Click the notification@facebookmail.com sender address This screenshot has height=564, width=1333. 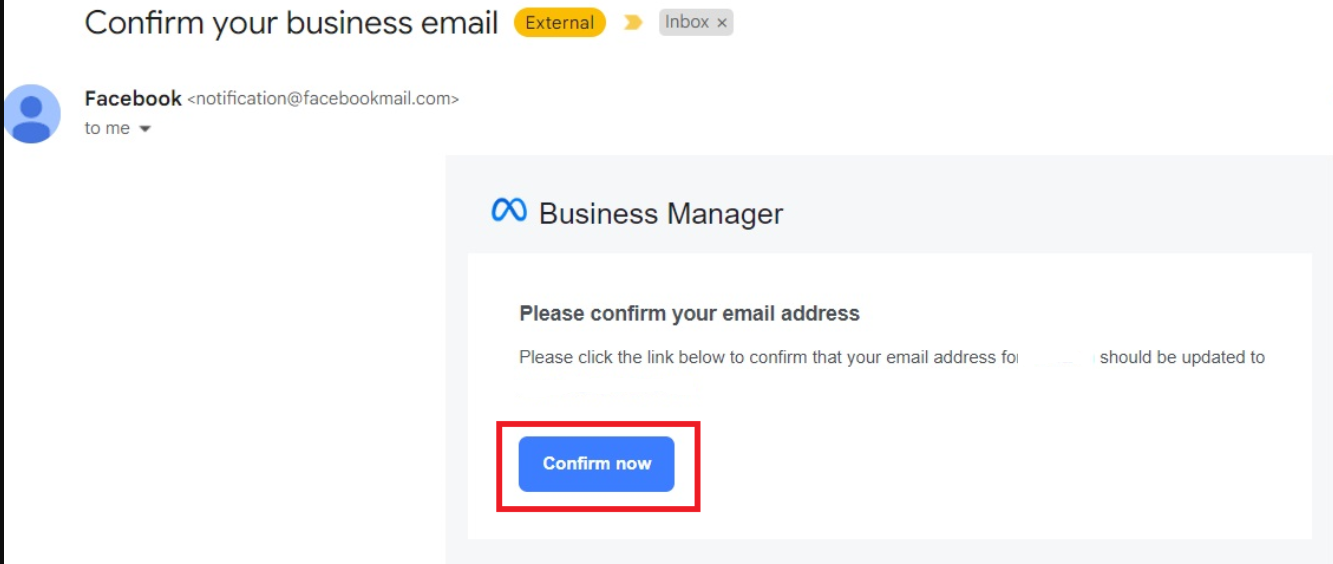tap(323, 99)
